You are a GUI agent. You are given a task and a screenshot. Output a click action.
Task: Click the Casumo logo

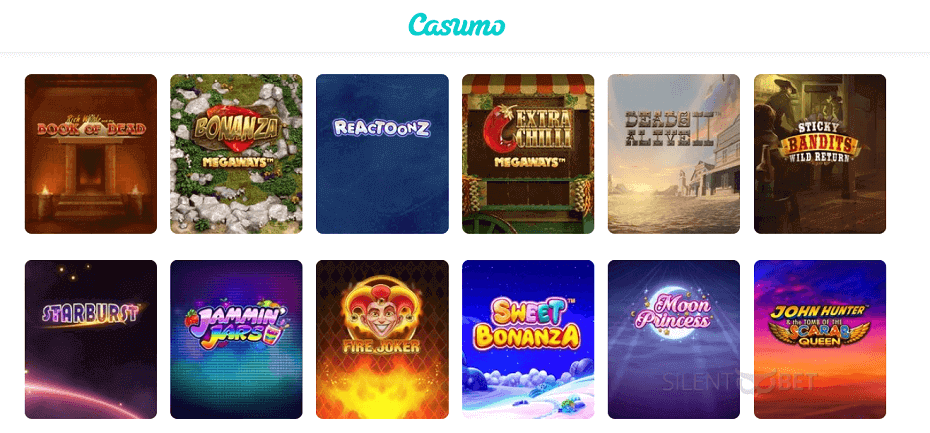(x=457, y=25)
